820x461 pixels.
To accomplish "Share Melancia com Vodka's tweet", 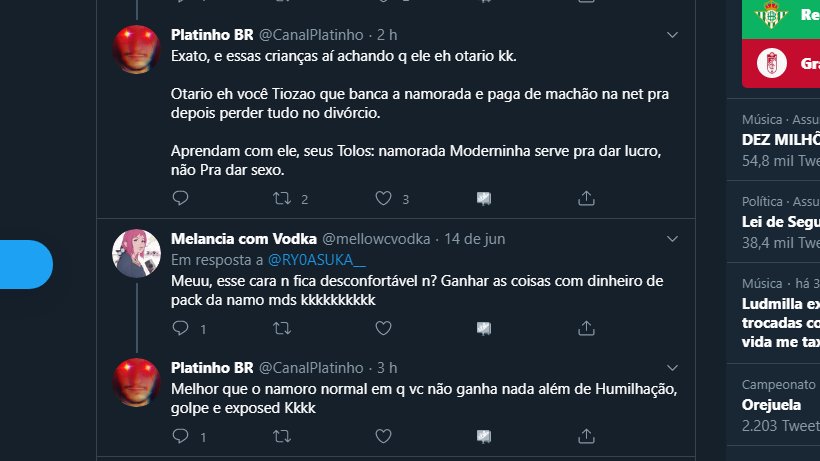I will point(584,327).
